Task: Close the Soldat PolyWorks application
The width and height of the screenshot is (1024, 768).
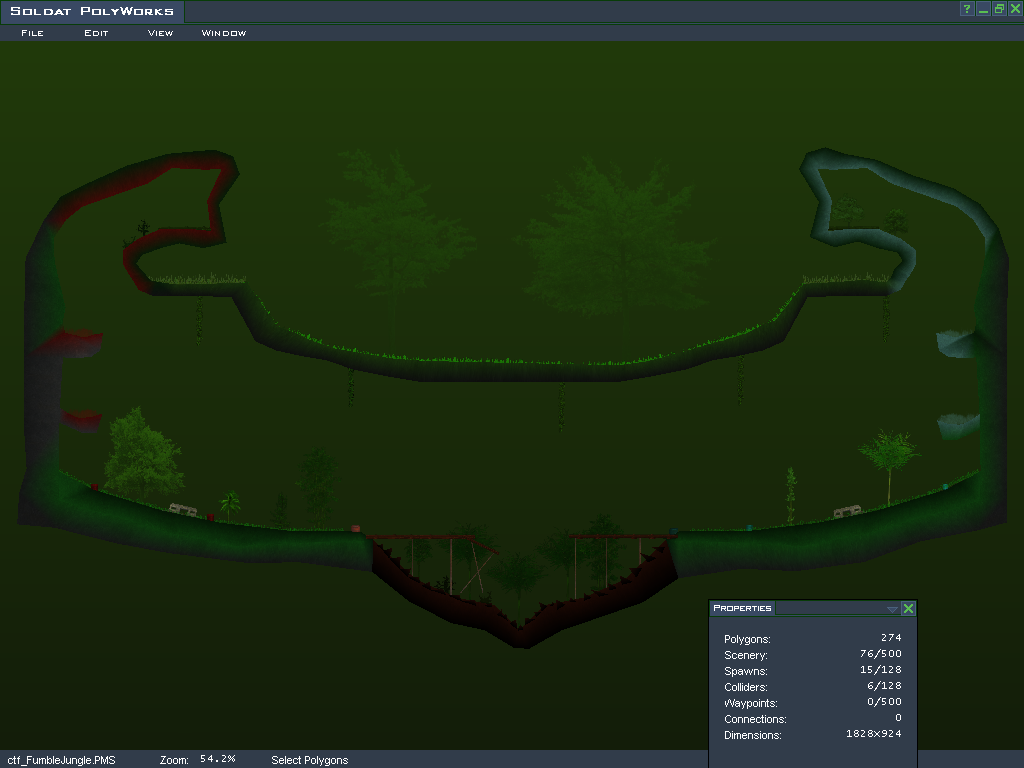Action: coord(1015,9)
